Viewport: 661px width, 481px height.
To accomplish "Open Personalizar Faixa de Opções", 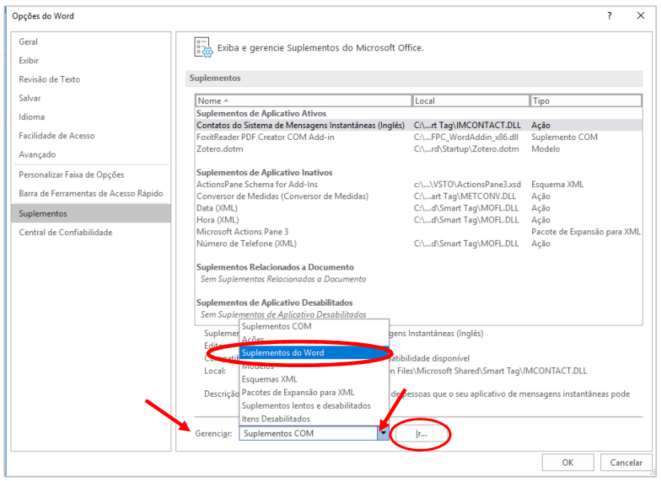I will click(x=91, y=175).
